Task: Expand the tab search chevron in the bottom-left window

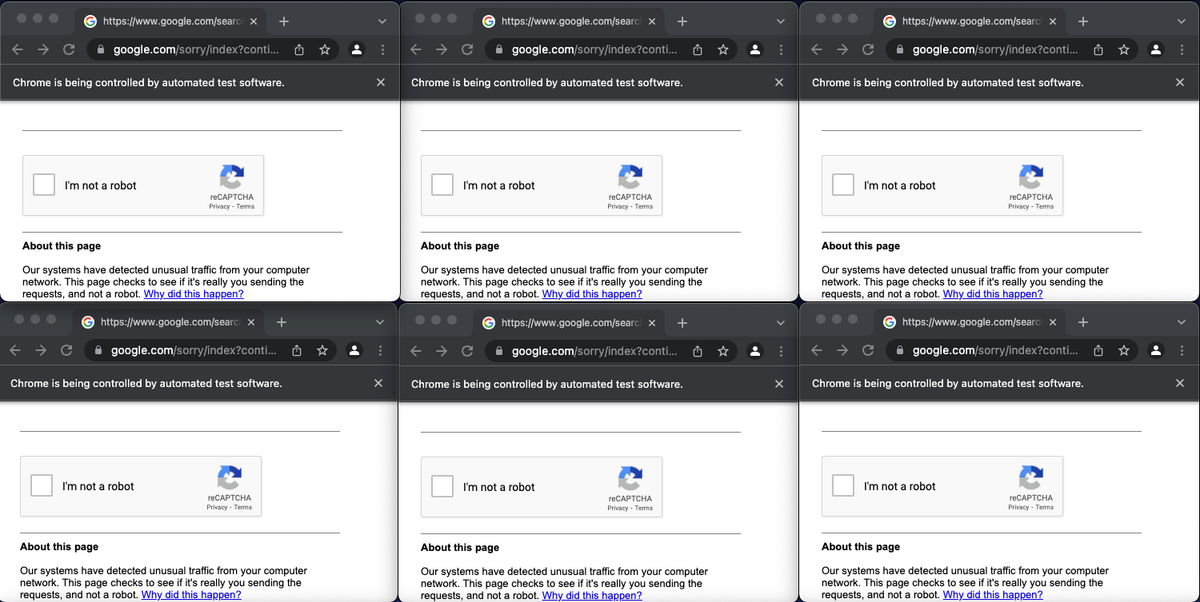Action: (379, 322)
